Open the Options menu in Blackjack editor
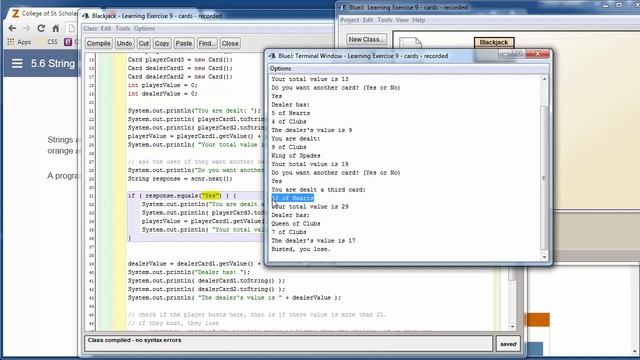This screenshot has width=640, height=360. [x=144, y=29]
